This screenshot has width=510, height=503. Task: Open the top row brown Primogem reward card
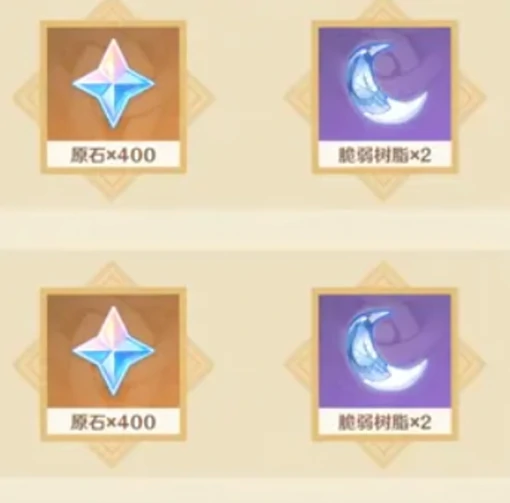(113, 97)
